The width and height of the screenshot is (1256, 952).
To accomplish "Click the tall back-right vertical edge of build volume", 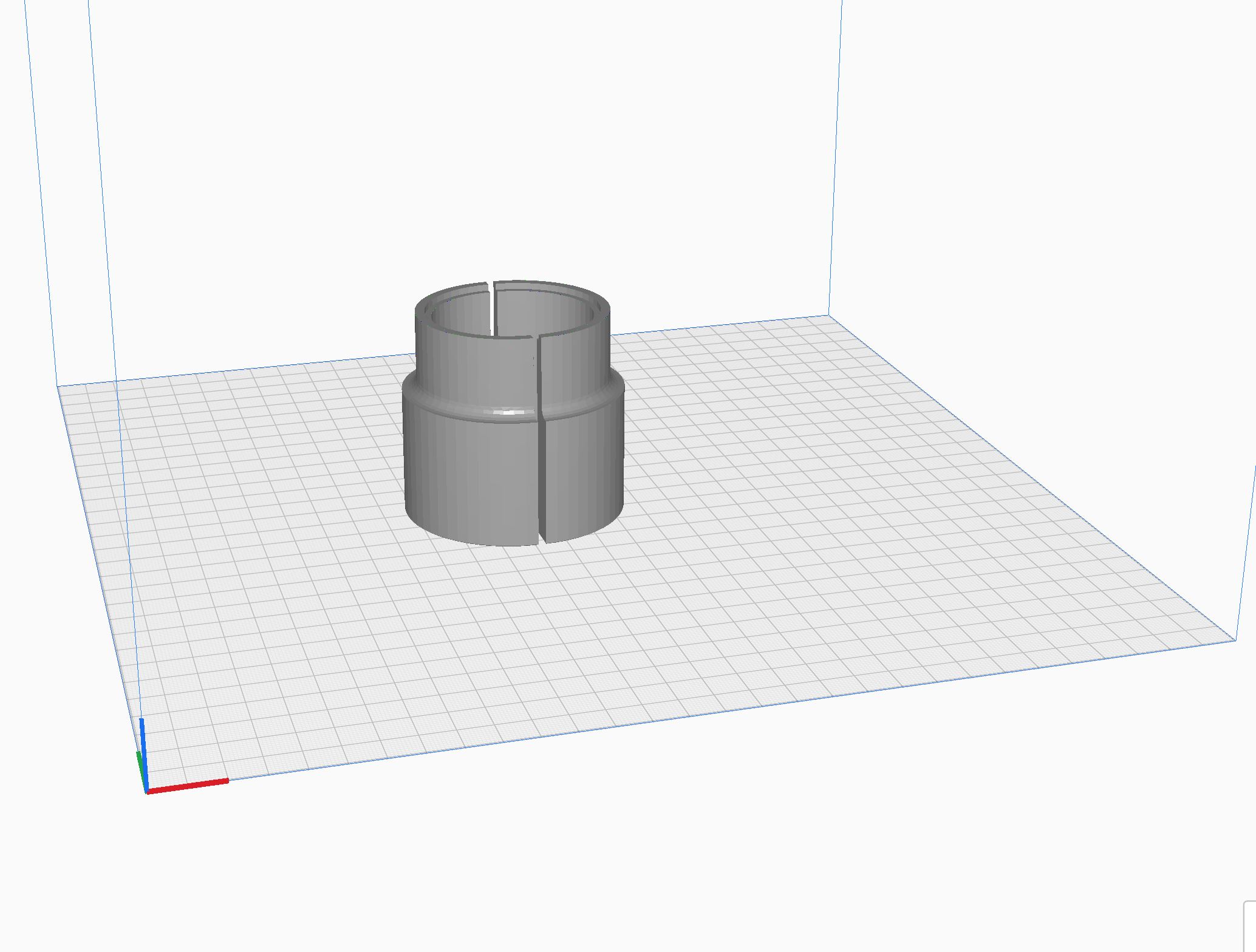I will (835, 158).
